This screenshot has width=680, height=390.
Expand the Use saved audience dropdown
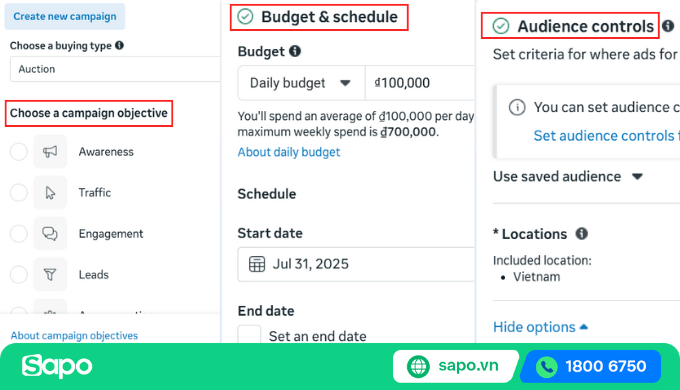point(568,177)
